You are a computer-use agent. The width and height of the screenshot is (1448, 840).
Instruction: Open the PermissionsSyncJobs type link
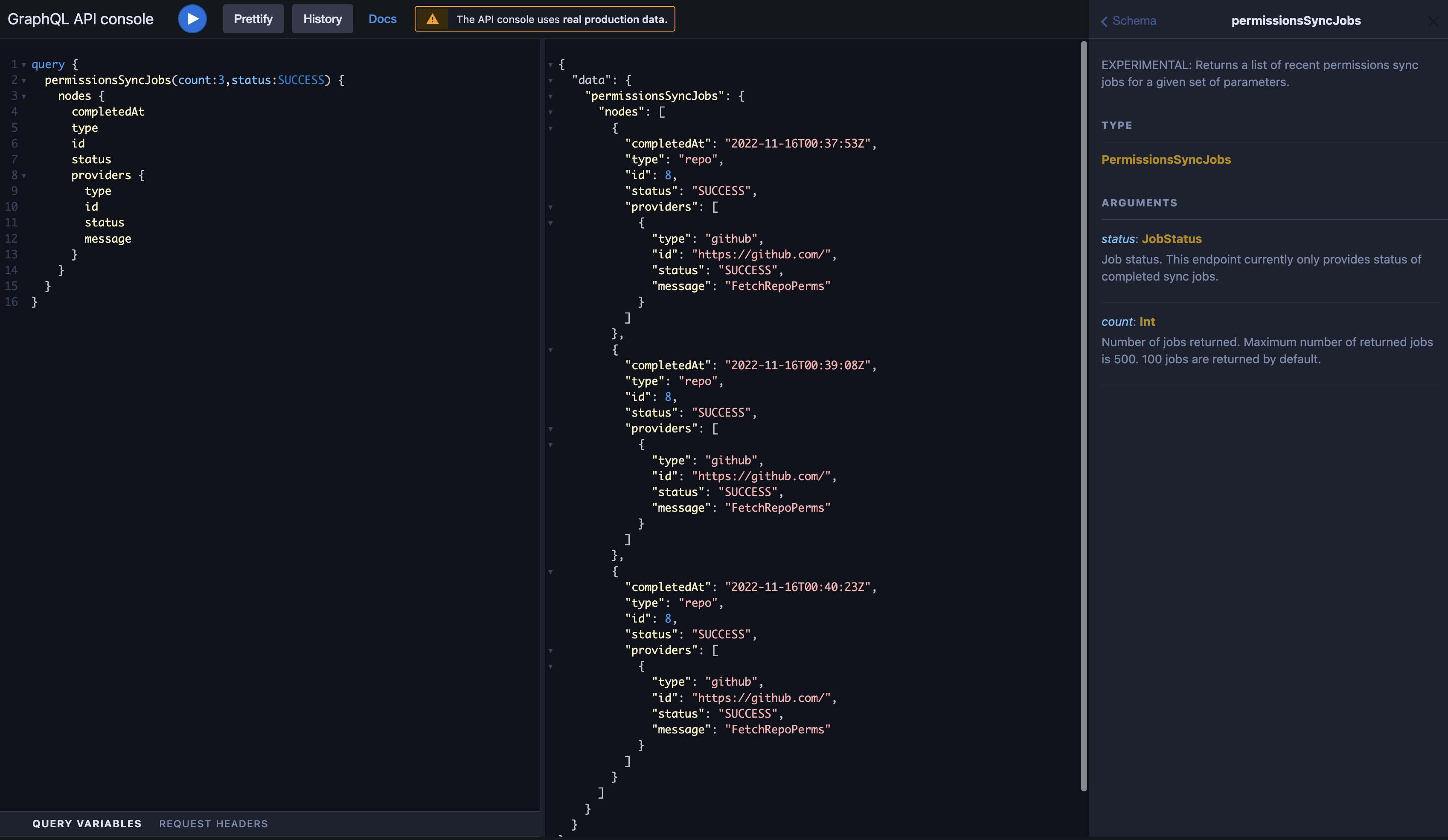pos(1165,159)
